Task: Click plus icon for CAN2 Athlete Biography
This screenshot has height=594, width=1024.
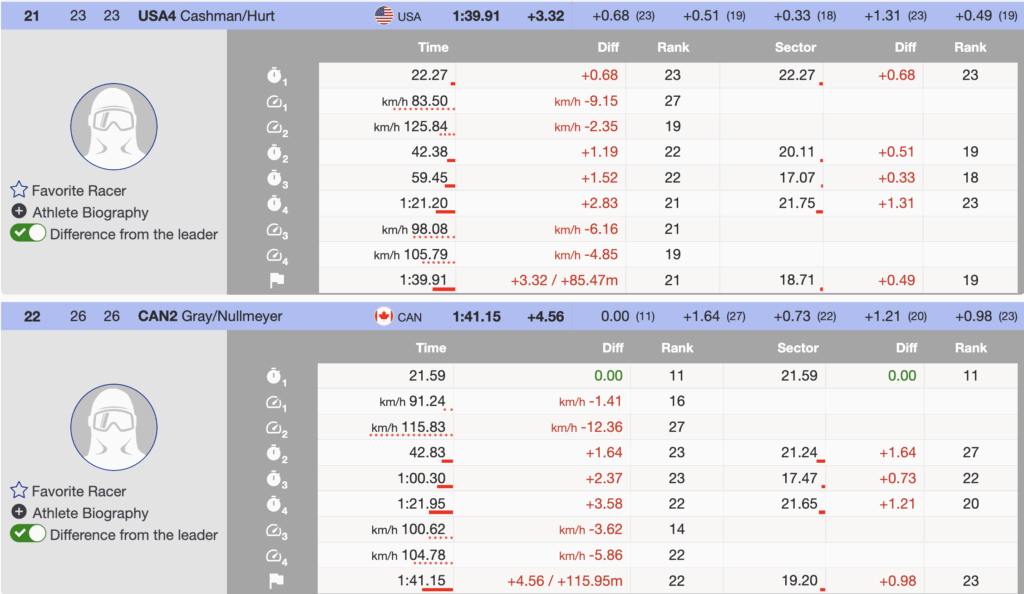Action: tap(19, 513)
